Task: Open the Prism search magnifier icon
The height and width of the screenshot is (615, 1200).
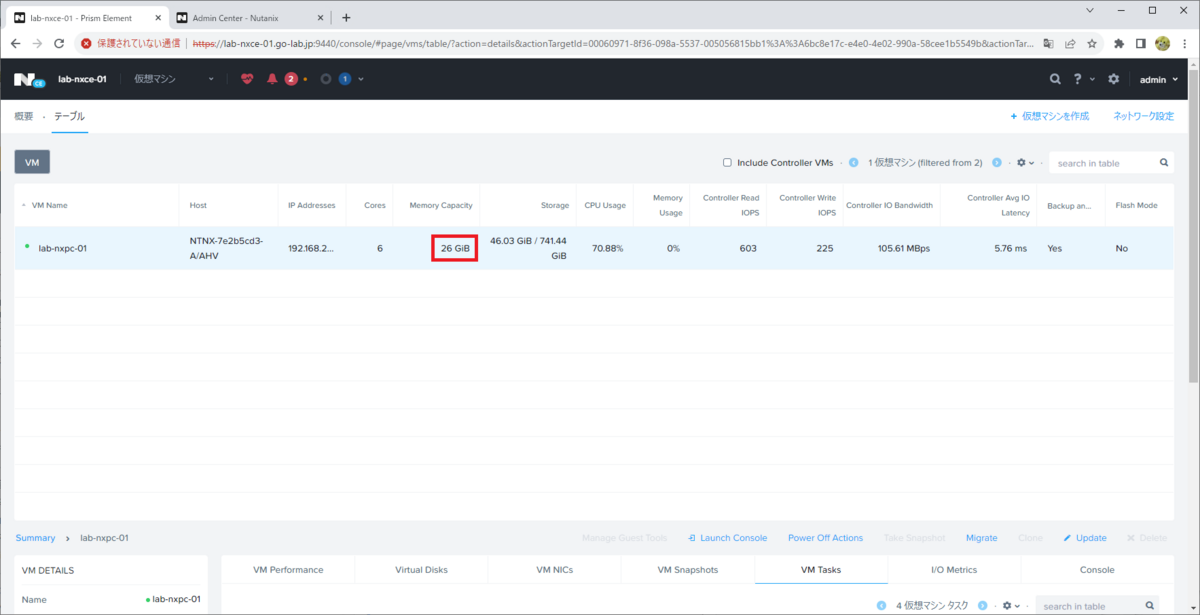Action: pyautogui.click(x=1055, y=79)
